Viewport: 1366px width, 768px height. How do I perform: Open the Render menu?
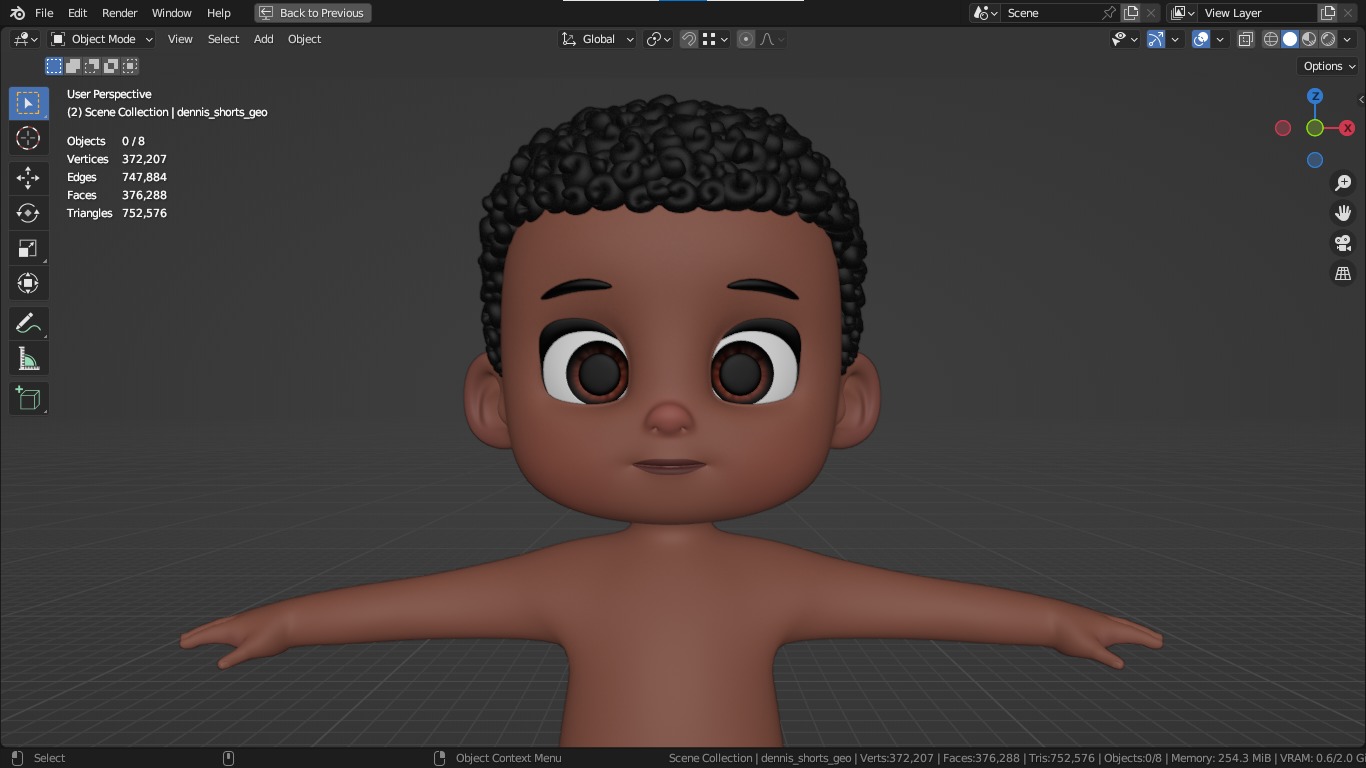click(120, 13)
